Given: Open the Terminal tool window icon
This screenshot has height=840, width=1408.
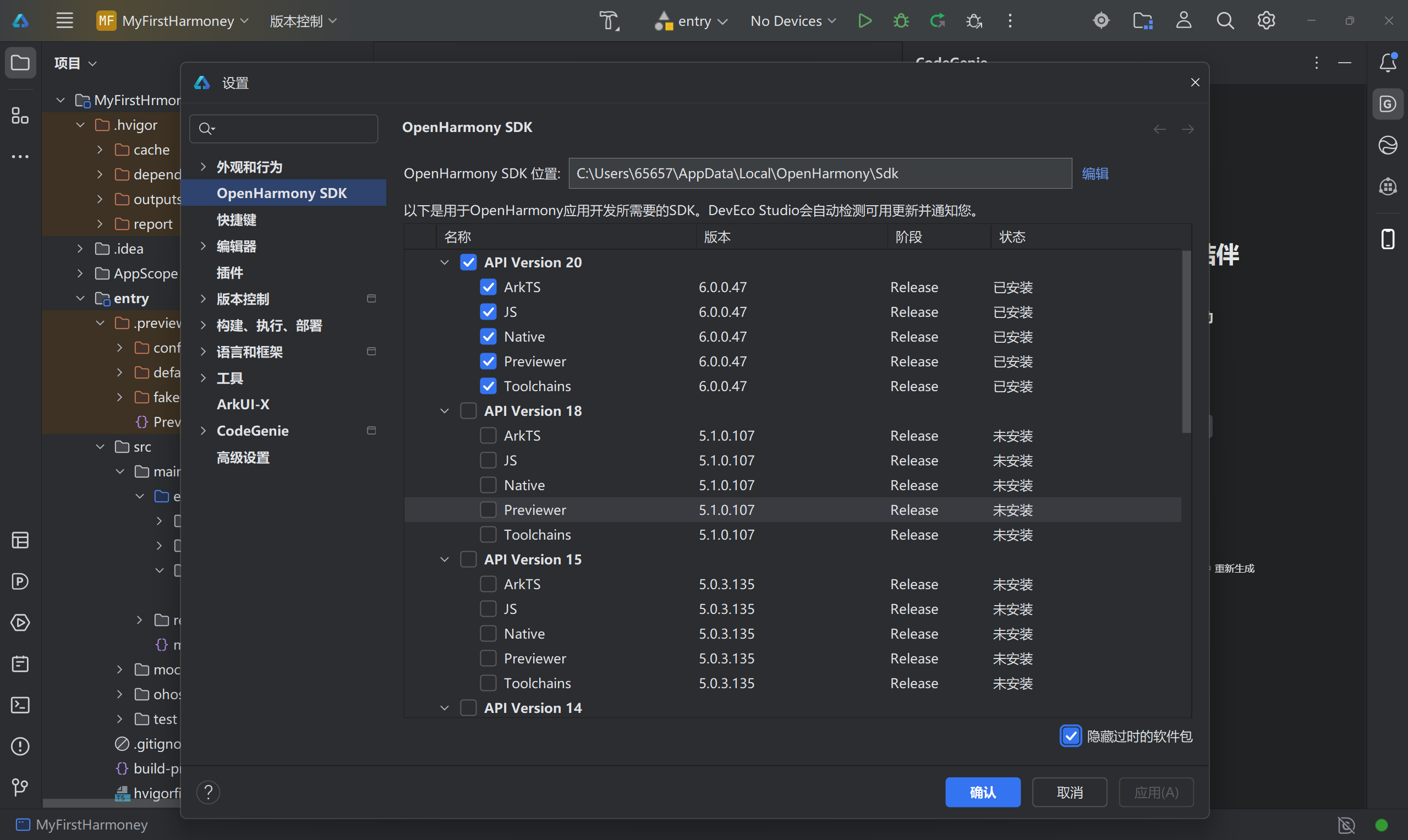Looking at the screenshot, I should pos(20,705).
